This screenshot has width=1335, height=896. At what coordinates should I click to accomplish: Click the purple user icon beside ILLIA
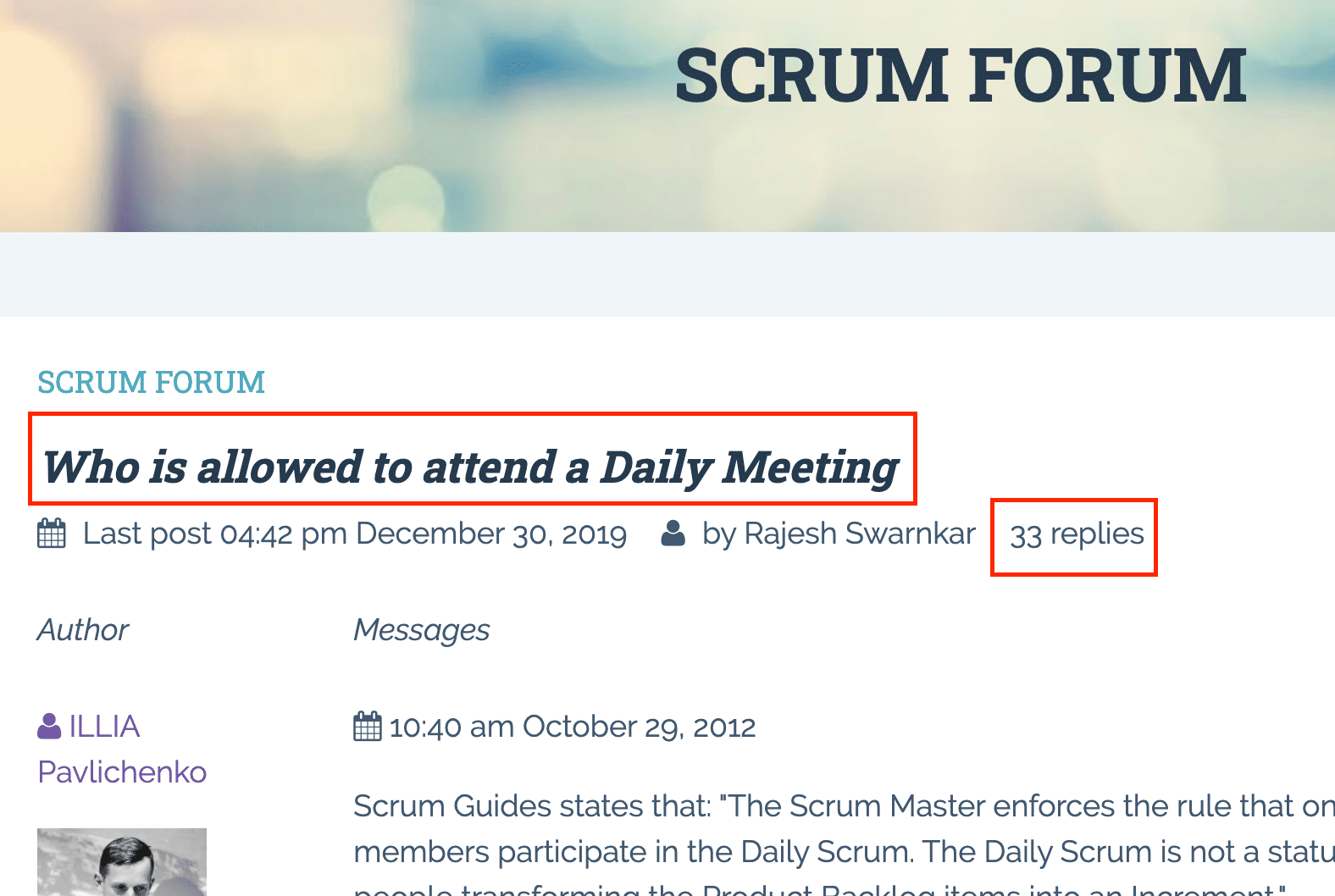click(50, 727)
